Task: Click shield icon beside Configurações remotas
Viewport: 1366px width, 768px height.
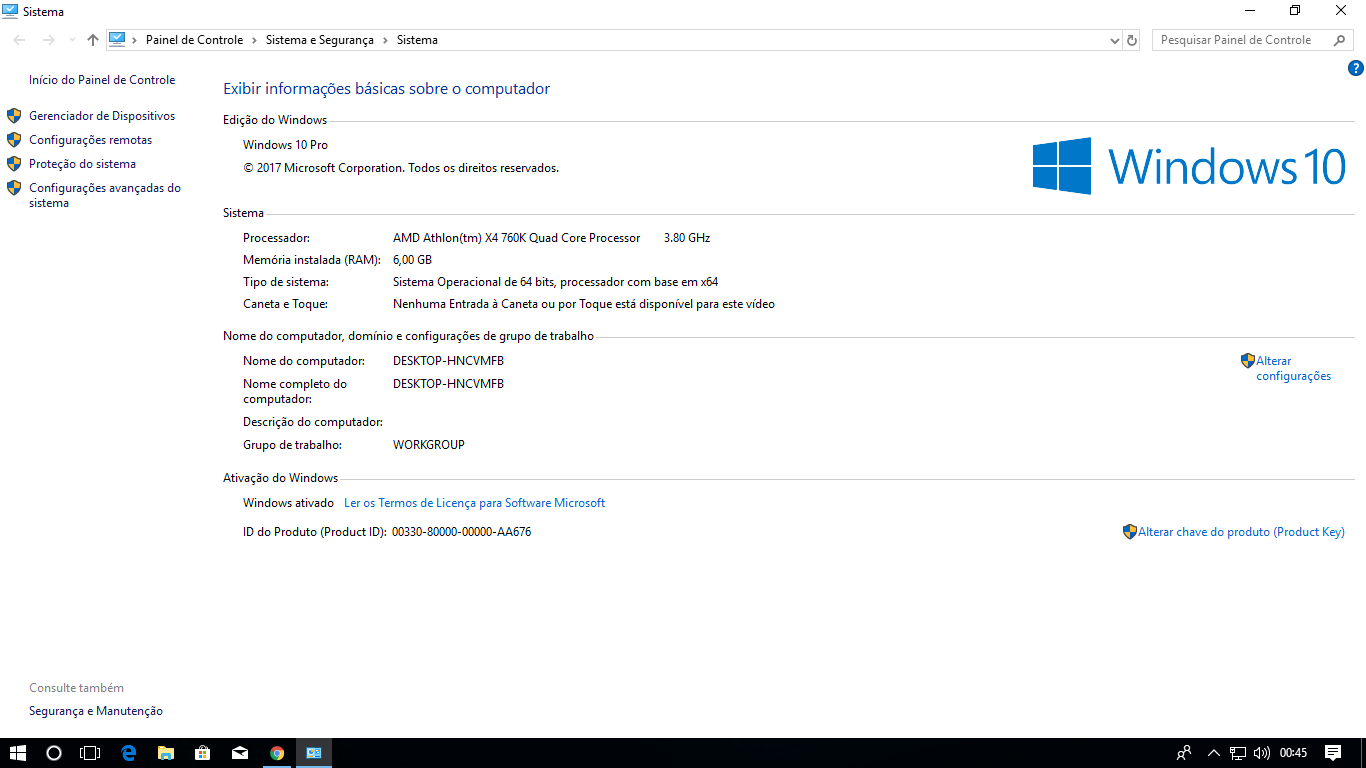Action: [14, 140]
